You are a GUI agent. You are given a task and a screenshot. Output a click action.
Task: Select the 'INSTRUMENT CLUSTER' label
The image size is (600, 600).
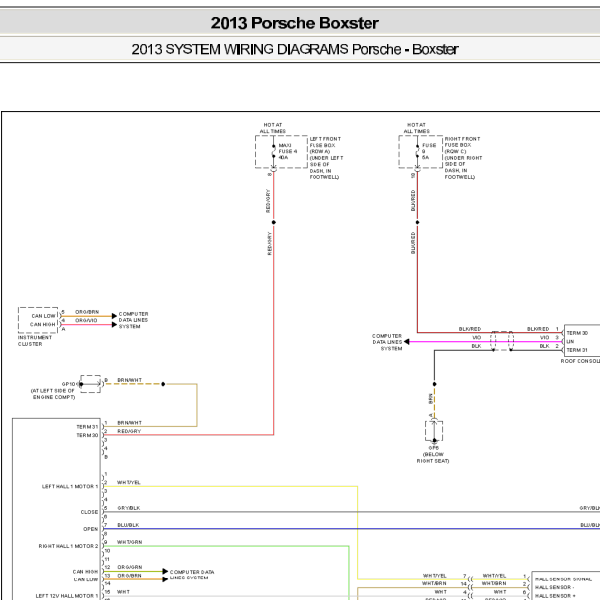34,341
